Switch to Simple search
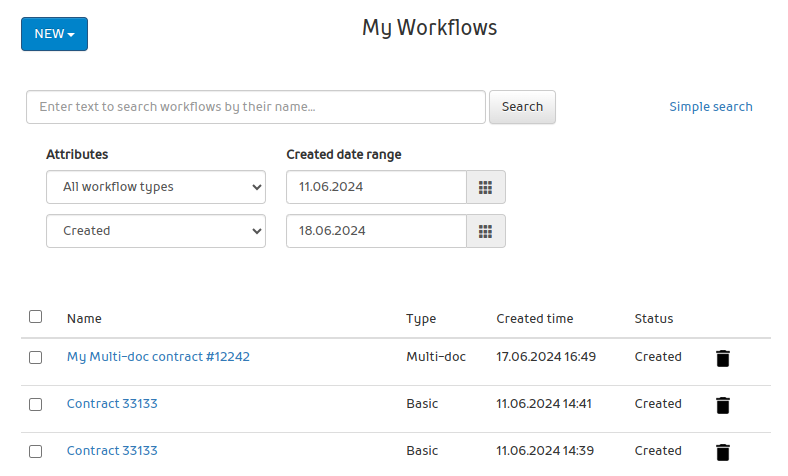The image size is (788, 476). tap(710, 107)
